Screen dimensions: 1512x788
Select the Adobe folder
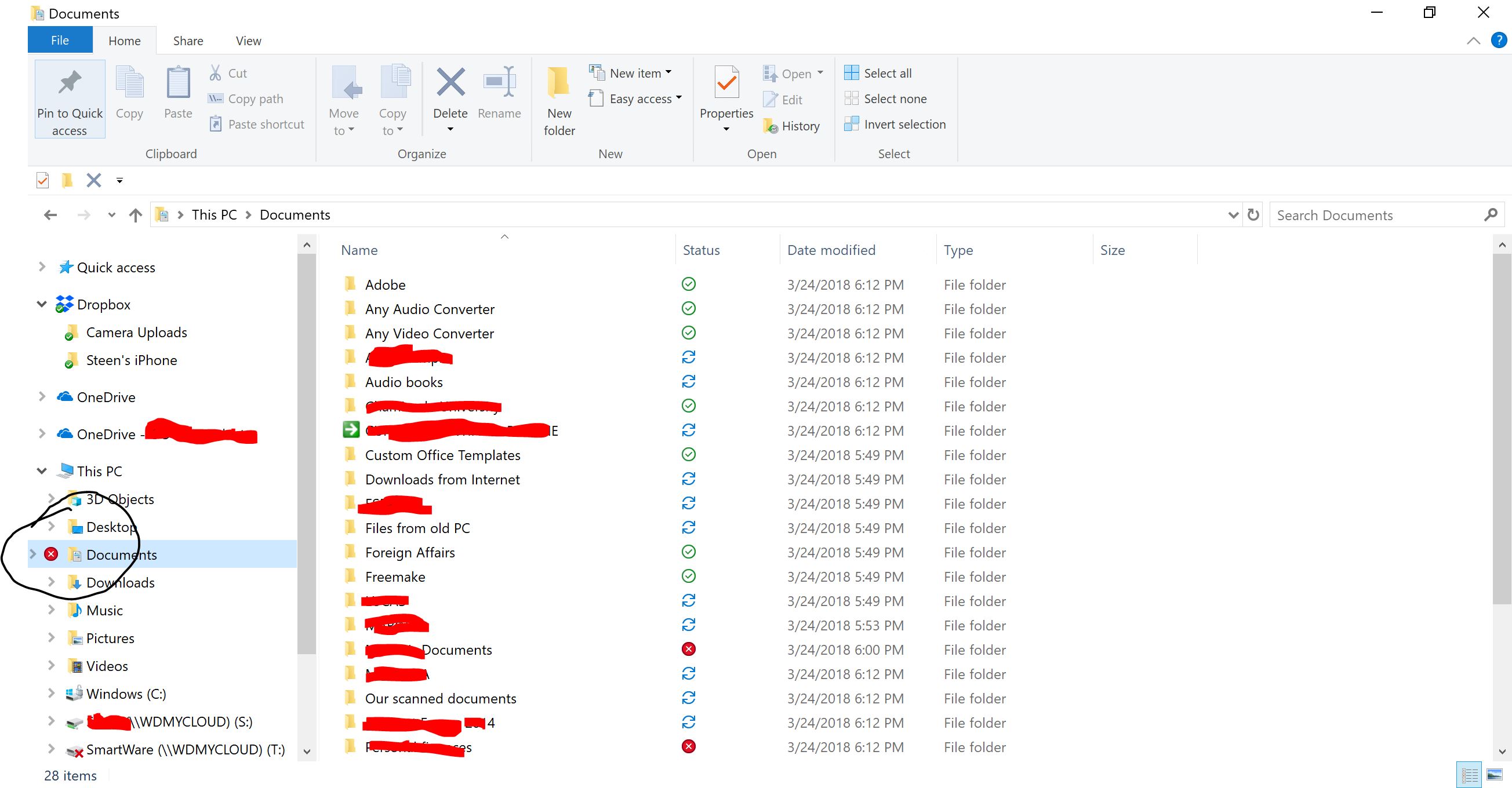[x=385, y=284]
